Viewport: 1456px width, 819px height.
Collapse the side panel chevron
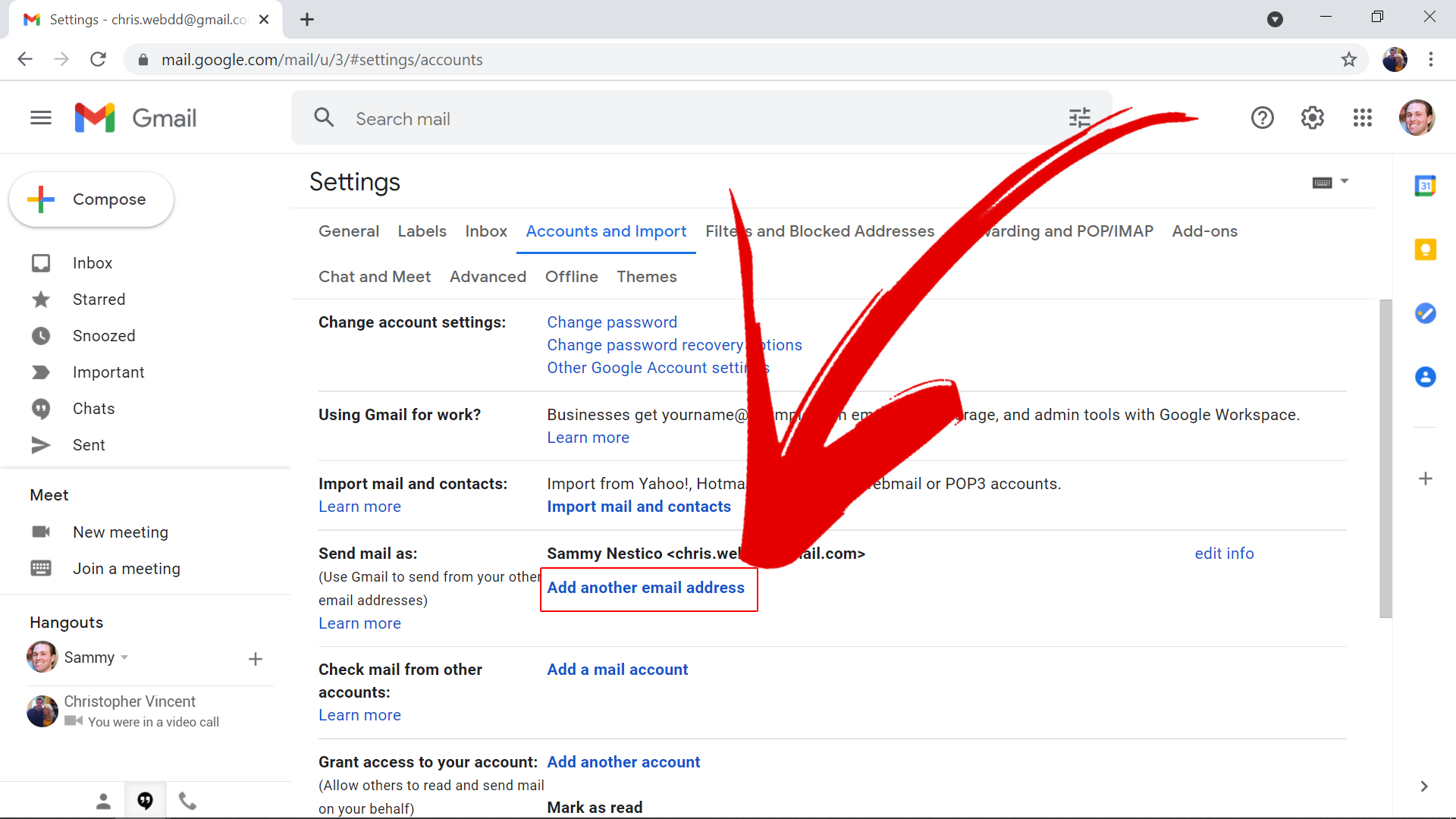click(x=1423, y=786)
